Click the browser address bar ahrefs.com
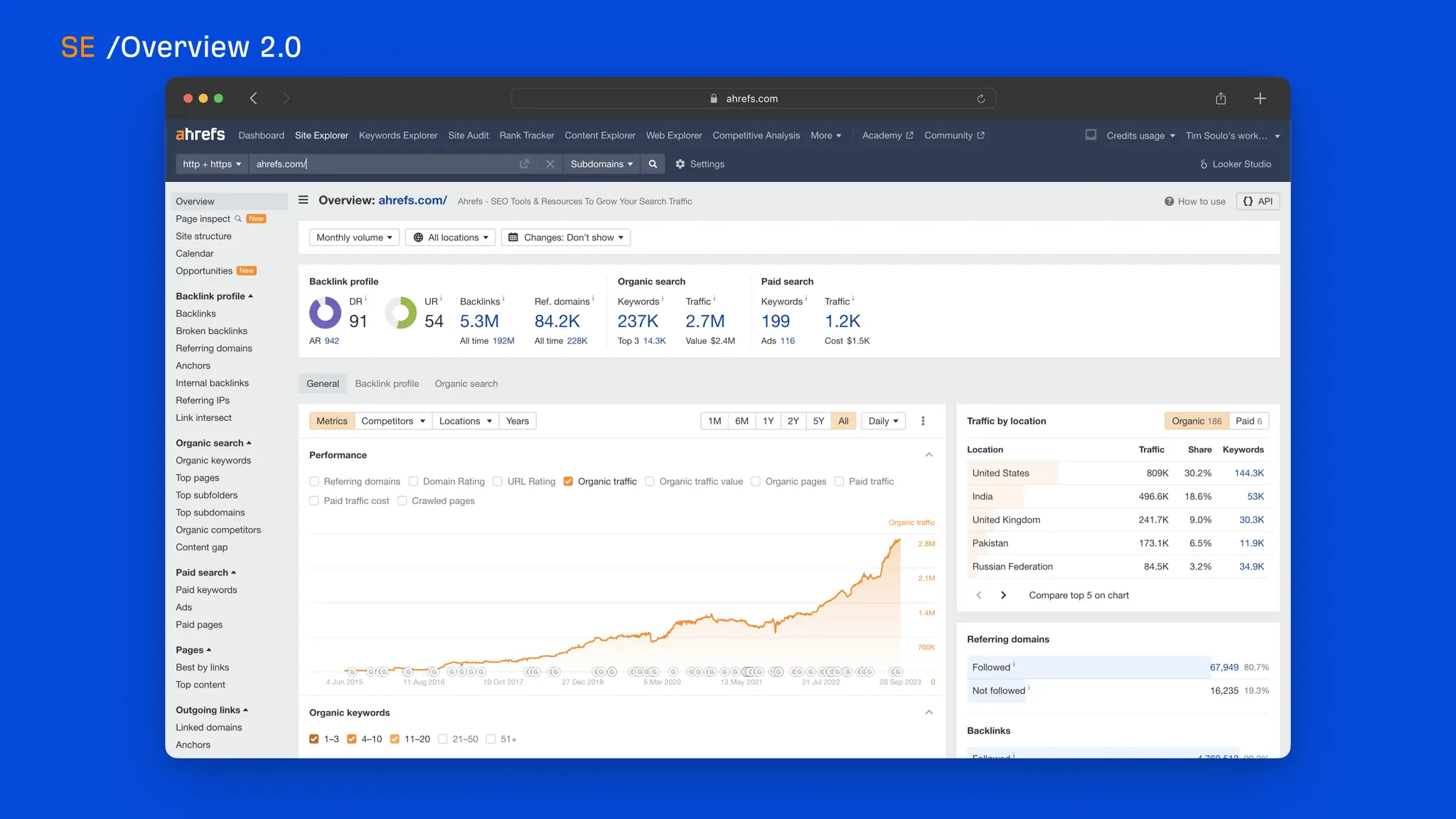 click(x=753, y=98)
